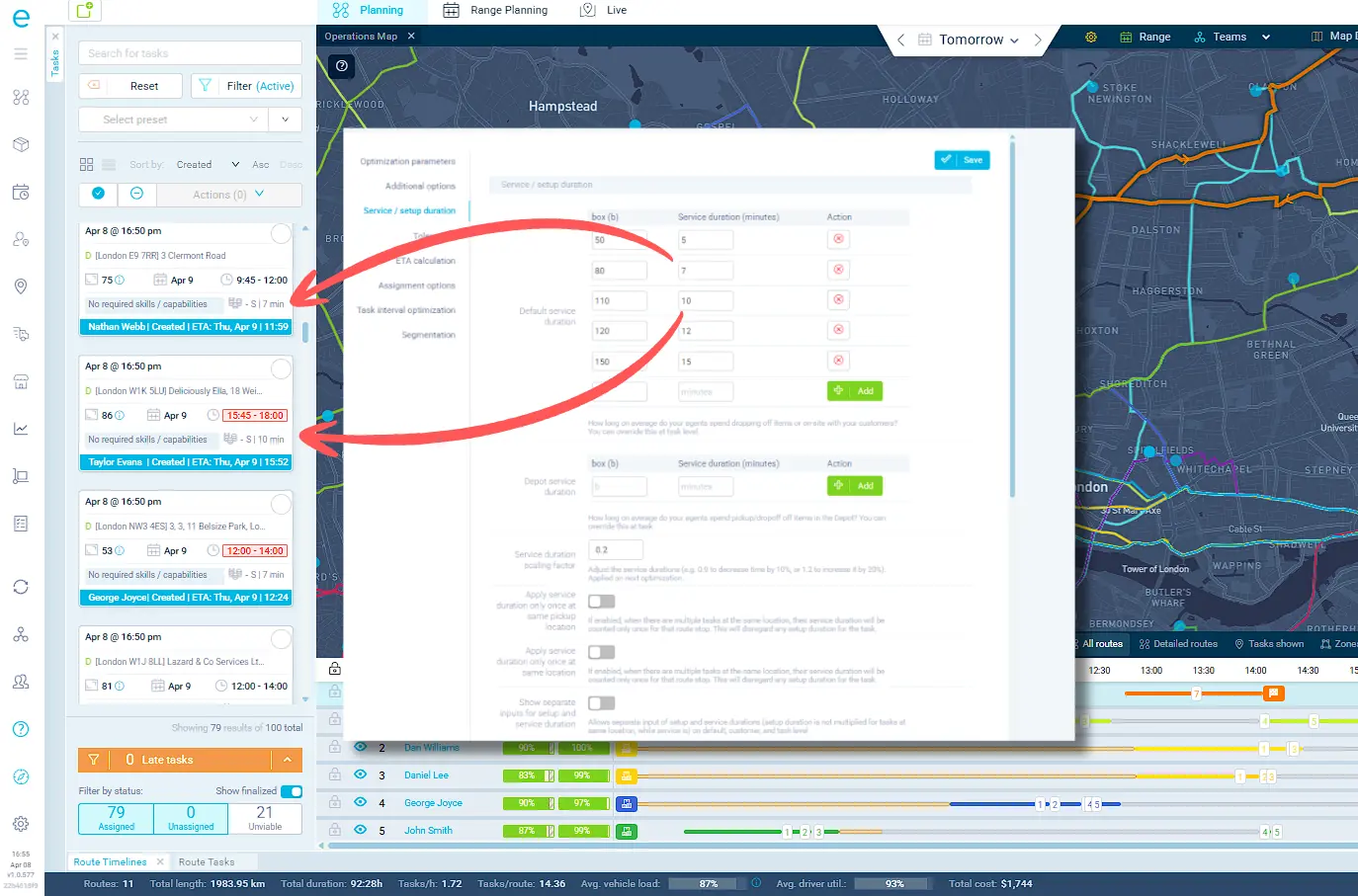Click the map optimization gear icon
This screenshot has width=1358, height=896.
(1091, 37)
